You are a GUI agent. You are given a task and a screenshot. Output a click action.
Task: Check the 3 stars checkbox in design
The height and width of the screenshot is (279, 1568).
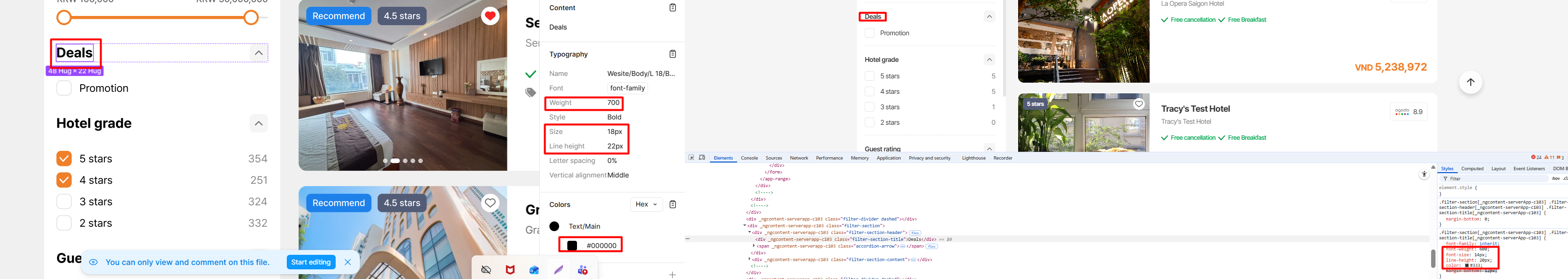64,202
